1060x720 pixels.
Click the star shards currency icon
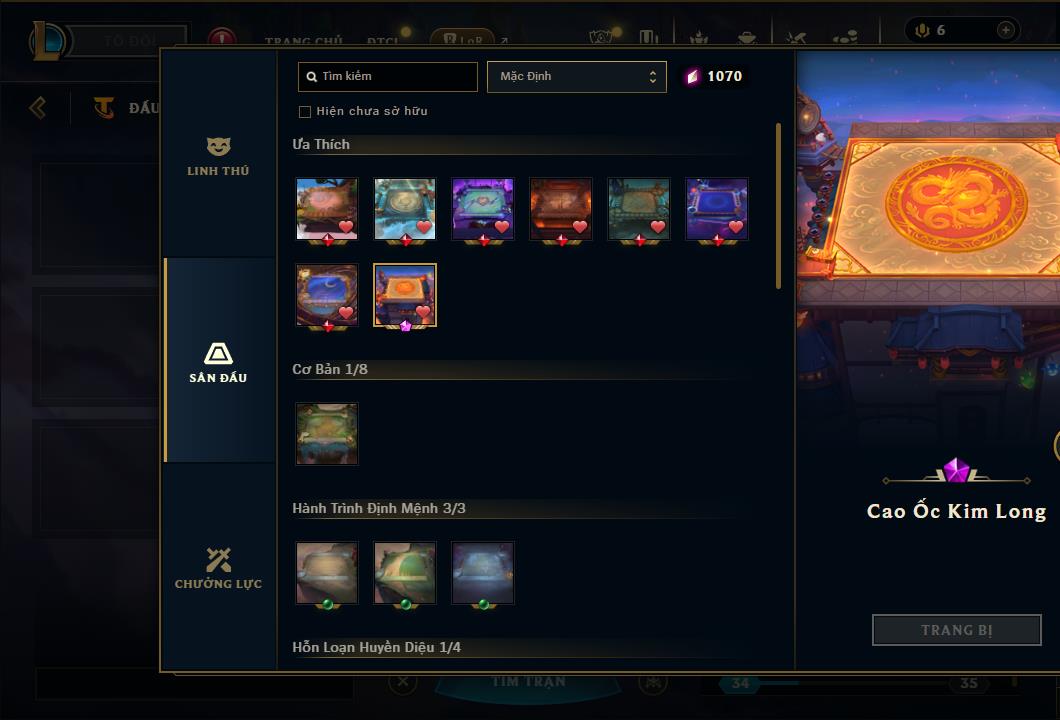[x=692, y=76]
